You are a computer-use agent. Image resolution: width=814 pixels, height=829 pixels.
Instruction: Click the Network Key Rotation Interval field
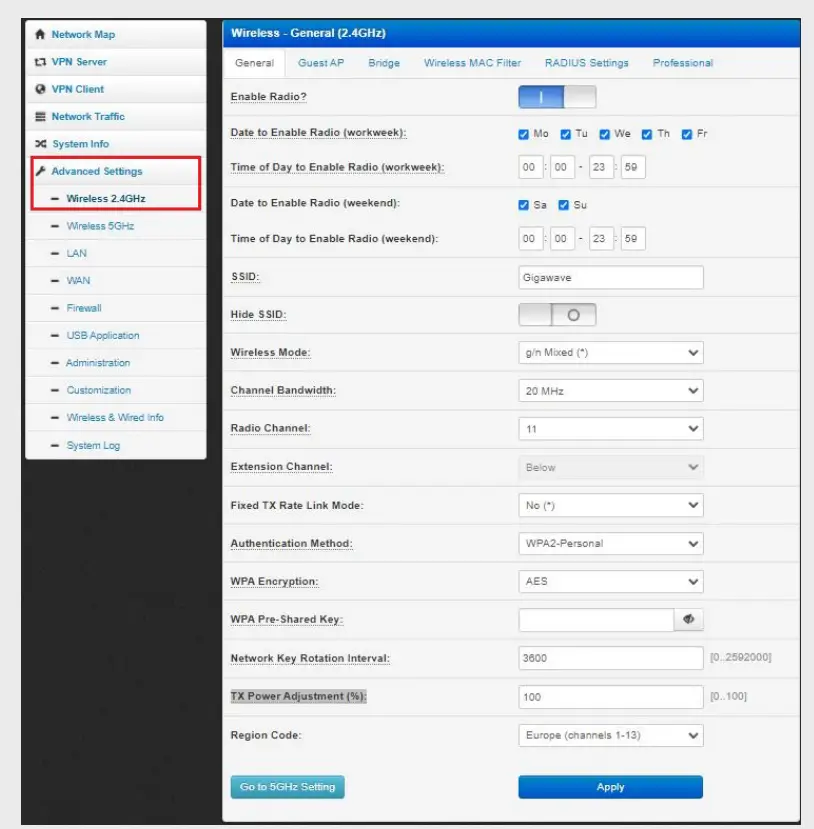610,658
